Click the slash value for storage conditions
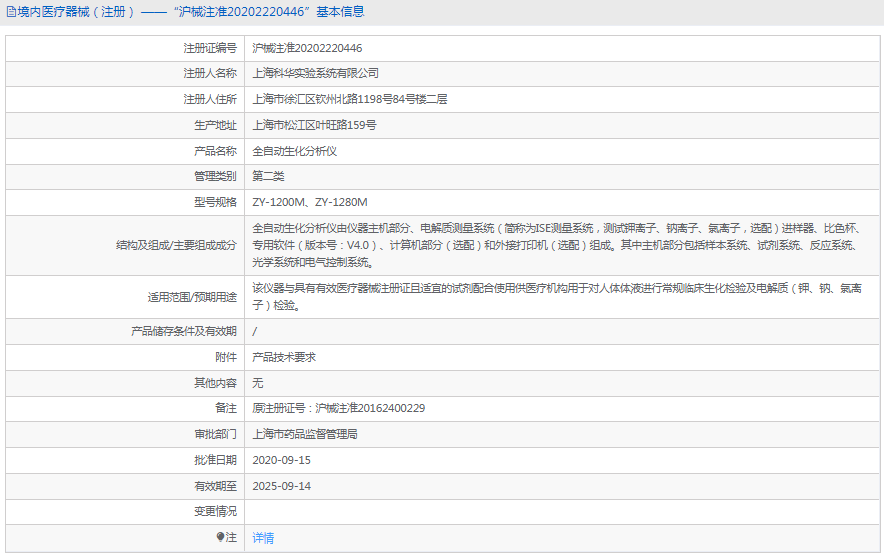 click(x=255, y=332)
